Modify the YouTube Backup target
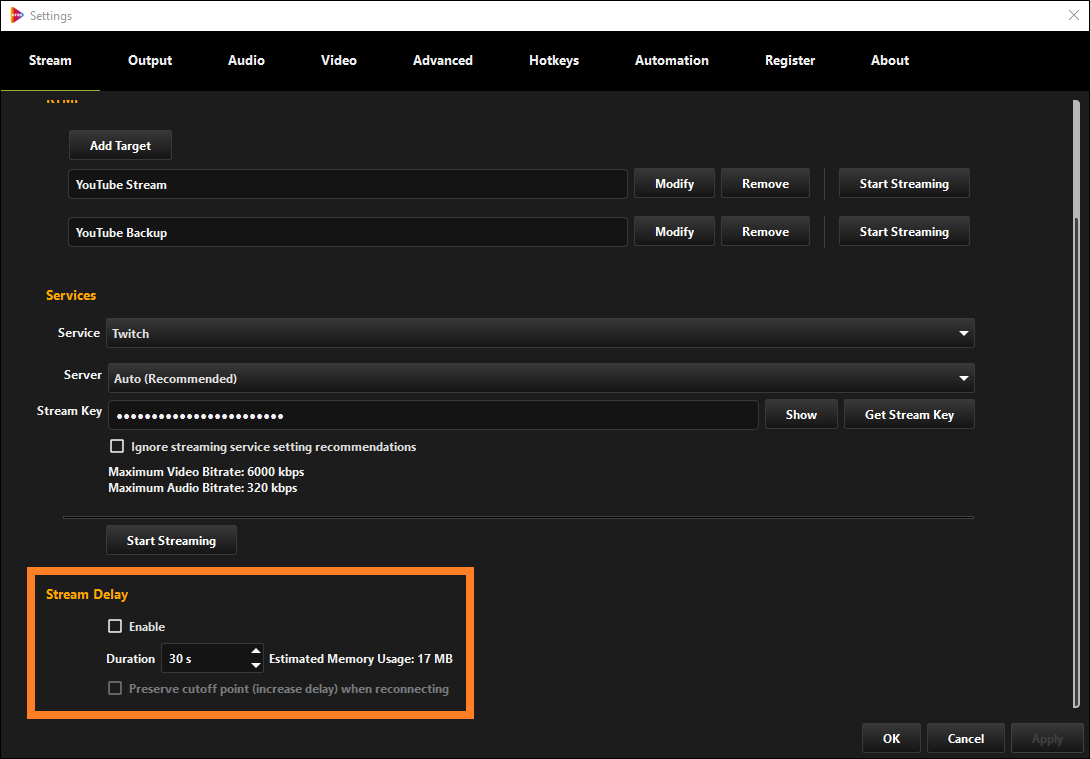 [674, 231]
